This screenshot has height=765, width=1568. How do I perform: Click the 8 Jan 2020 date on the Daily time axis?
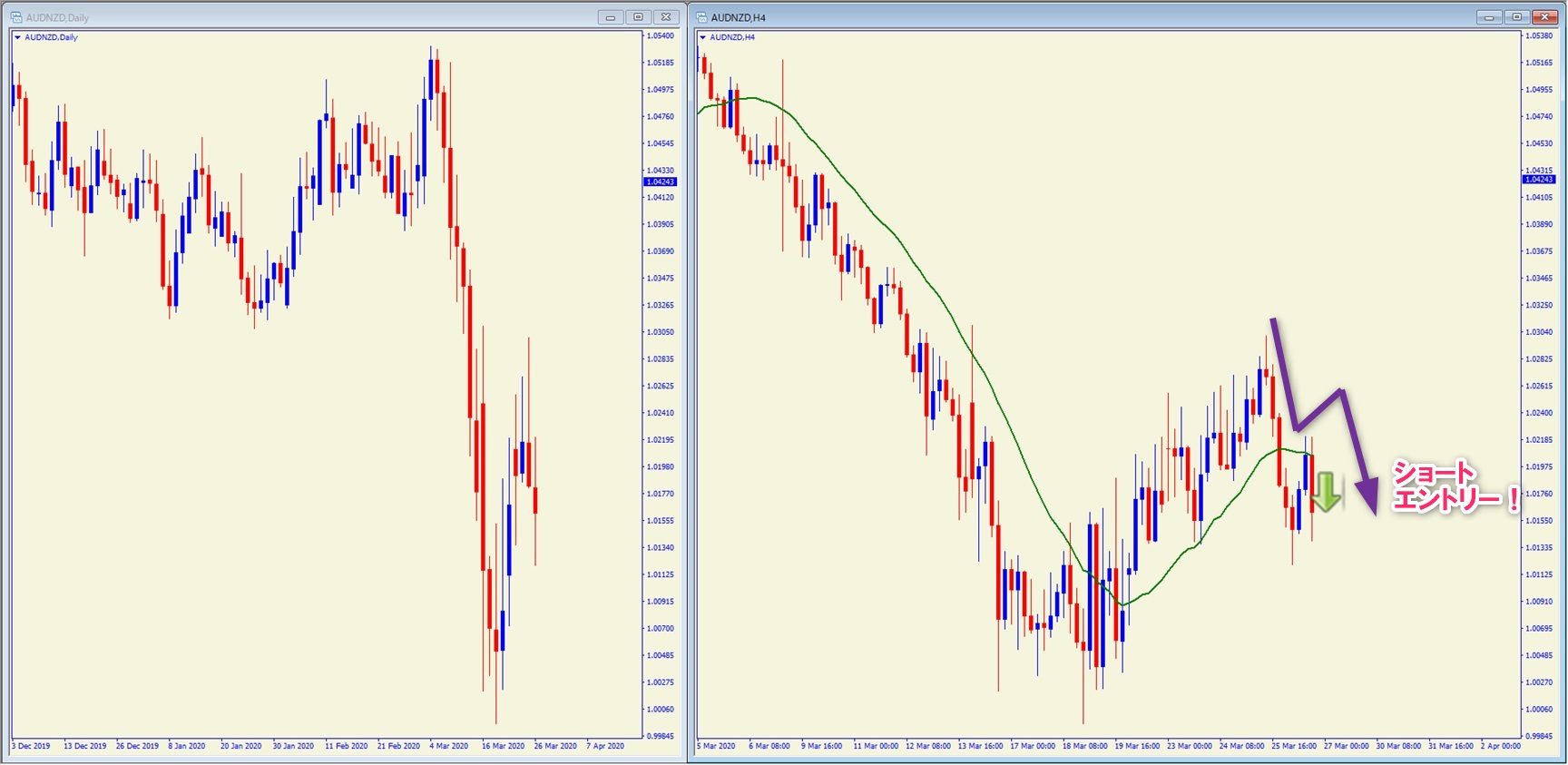pyautogui.click(x=187, y=746)
